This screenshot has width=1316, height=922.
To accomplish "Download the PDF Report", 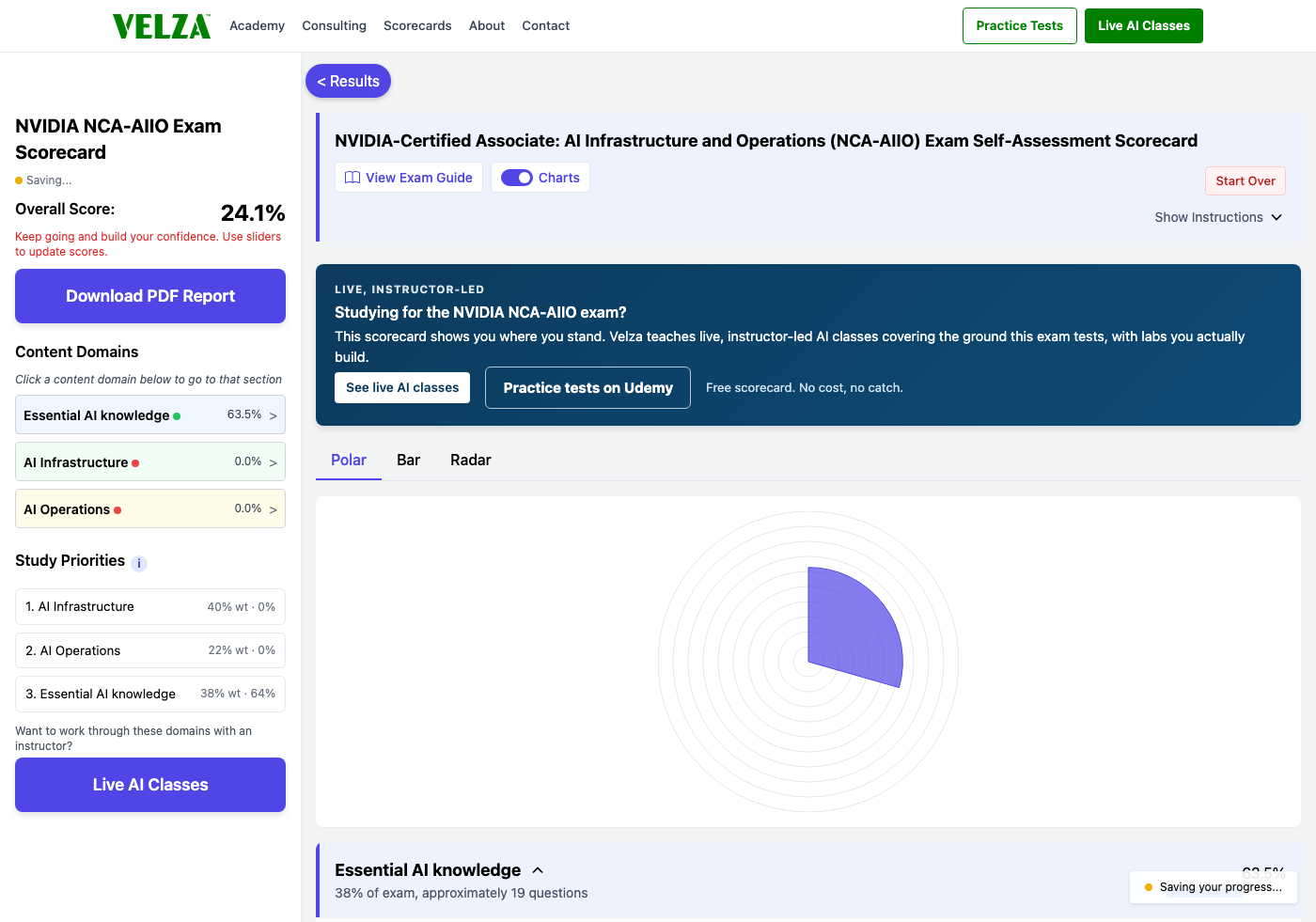I will tap(150, 296).
